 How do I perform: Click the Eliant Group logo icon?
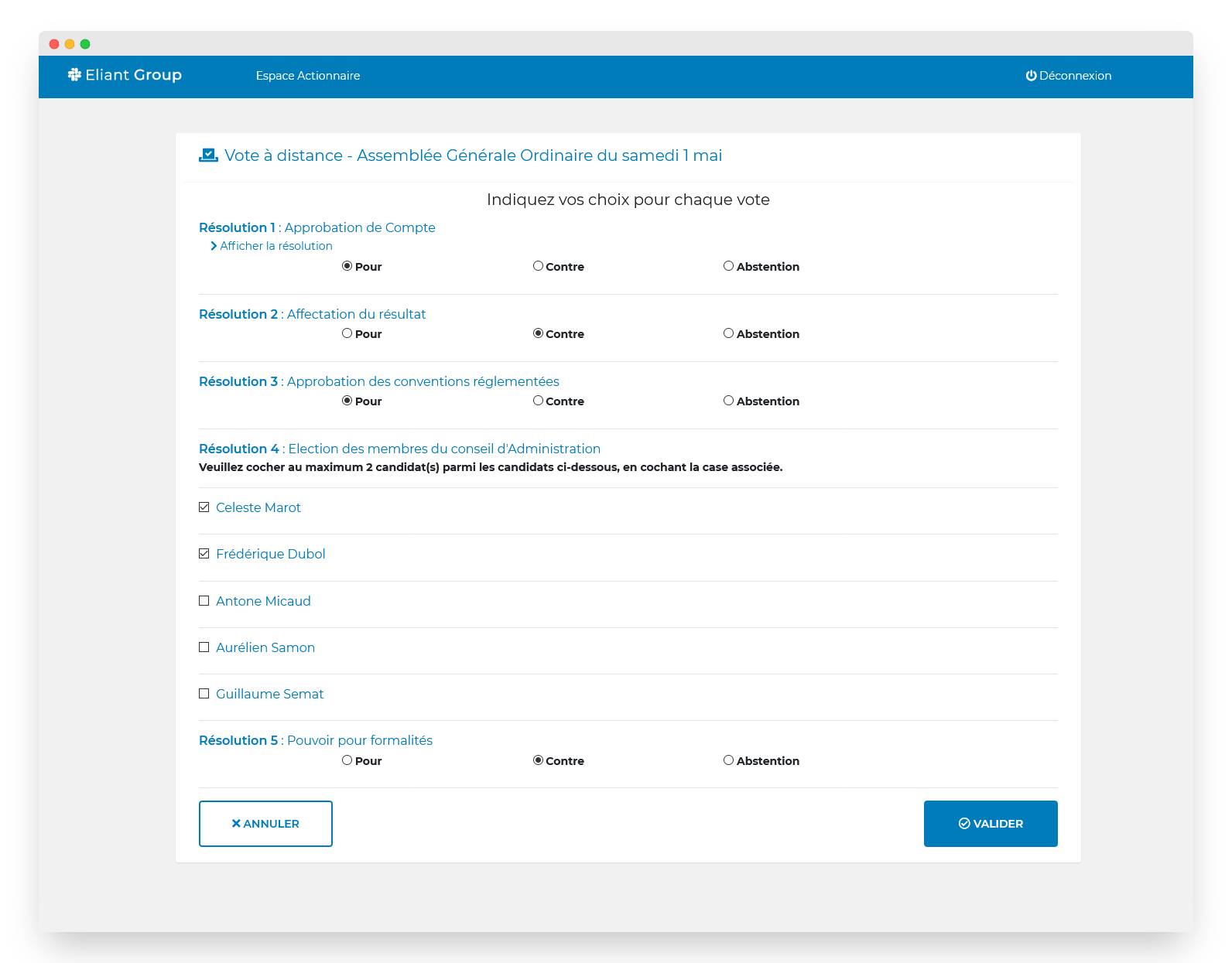tap(74, 75)
